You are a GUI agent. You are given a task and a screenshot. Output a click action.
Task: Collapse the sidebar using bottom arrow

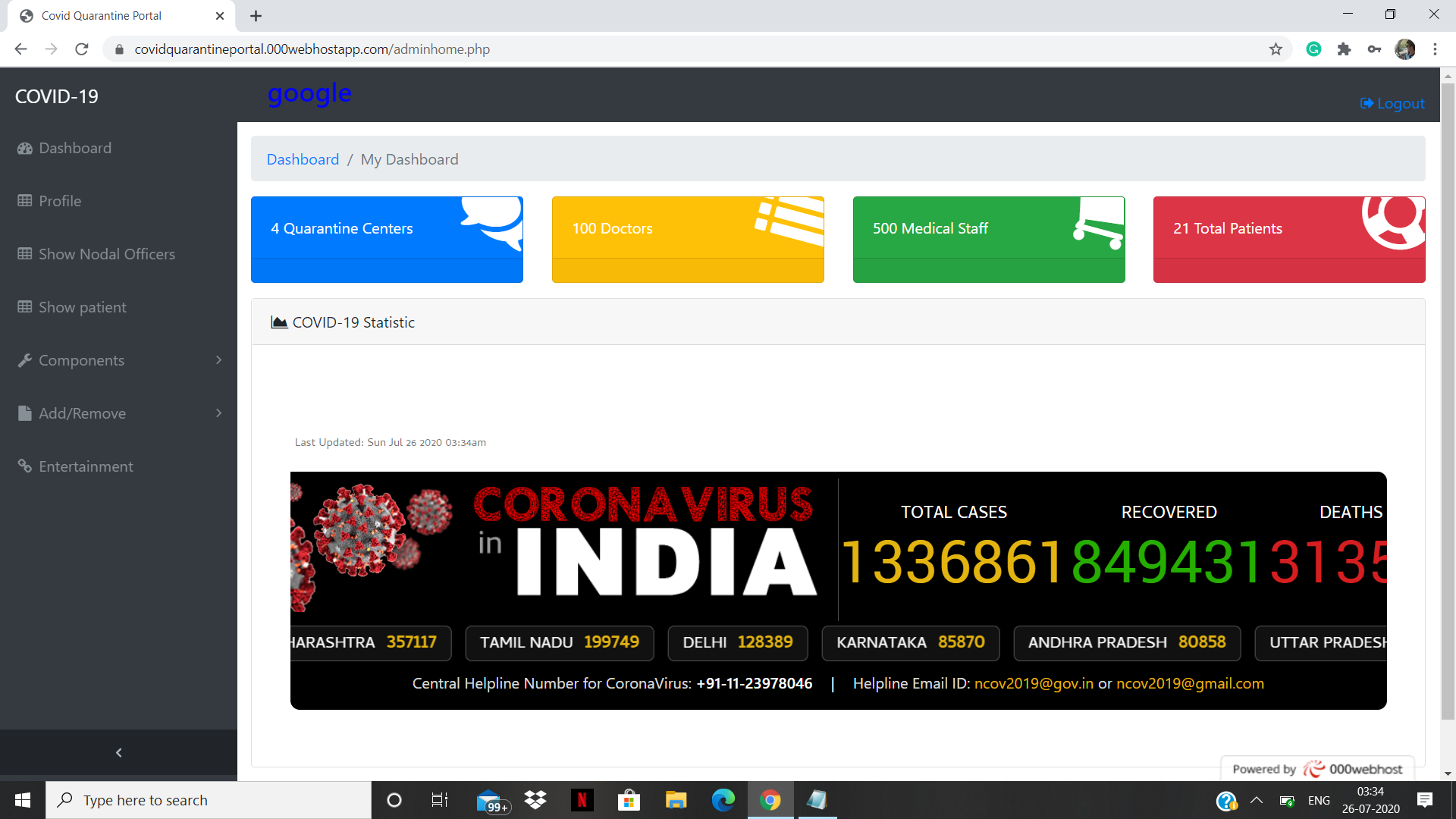(118, 752)
